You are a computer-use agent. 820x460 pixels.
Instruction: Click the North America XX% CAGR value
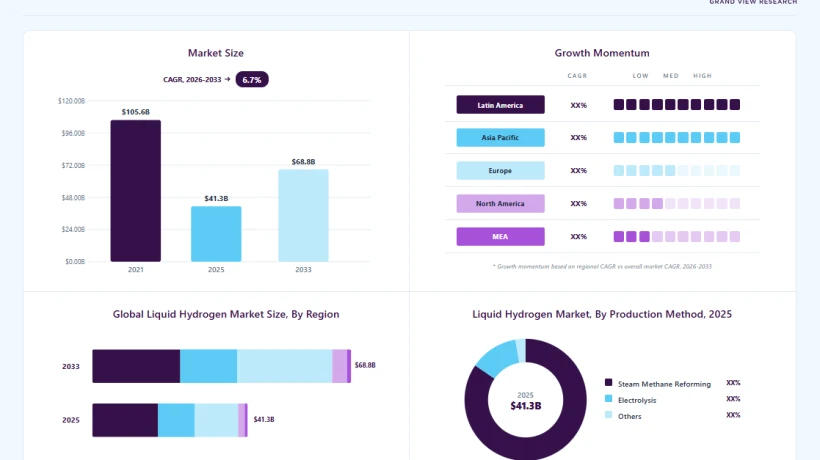click(578, 203)
